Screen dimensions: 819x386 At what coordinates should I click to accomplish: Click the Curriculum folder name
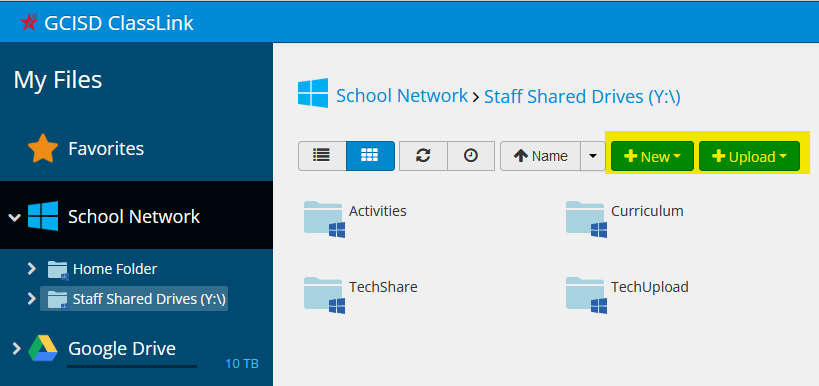[647, 211]
